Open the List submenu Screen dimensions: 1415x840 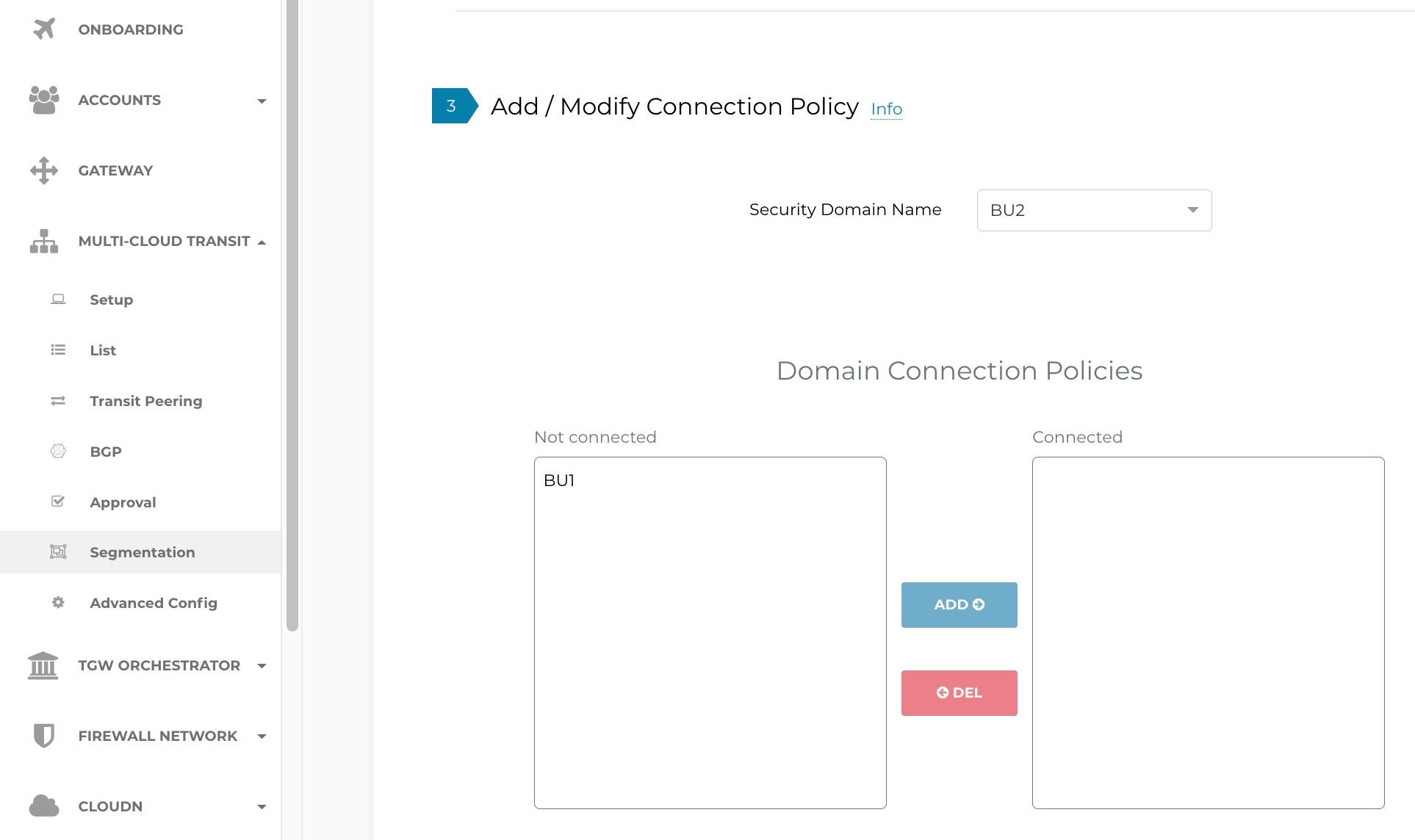coord(103,350)
